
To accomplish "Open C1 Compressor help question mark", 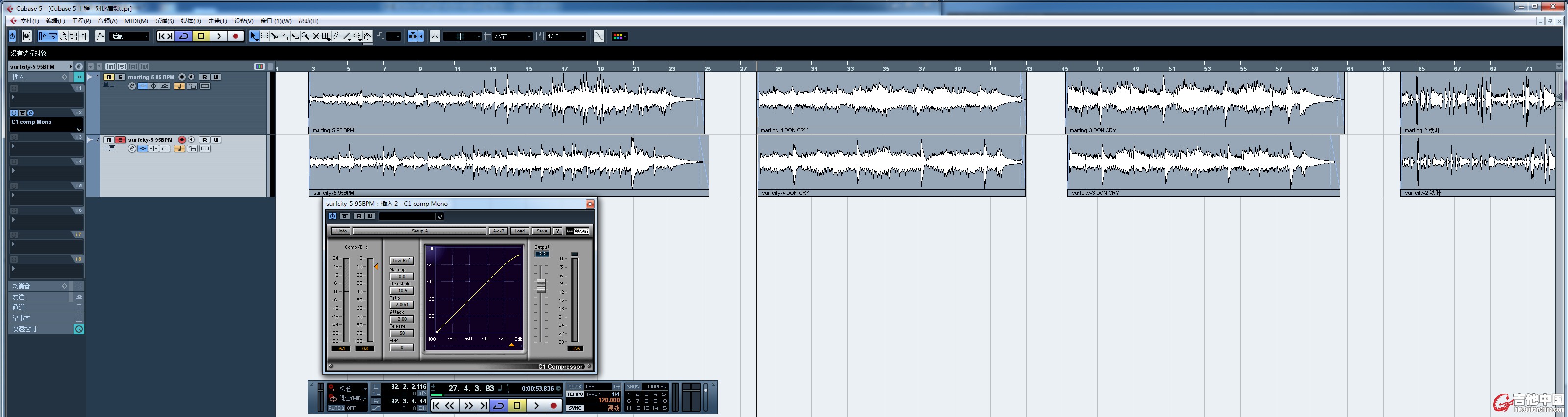I will (x=558, y=231).
